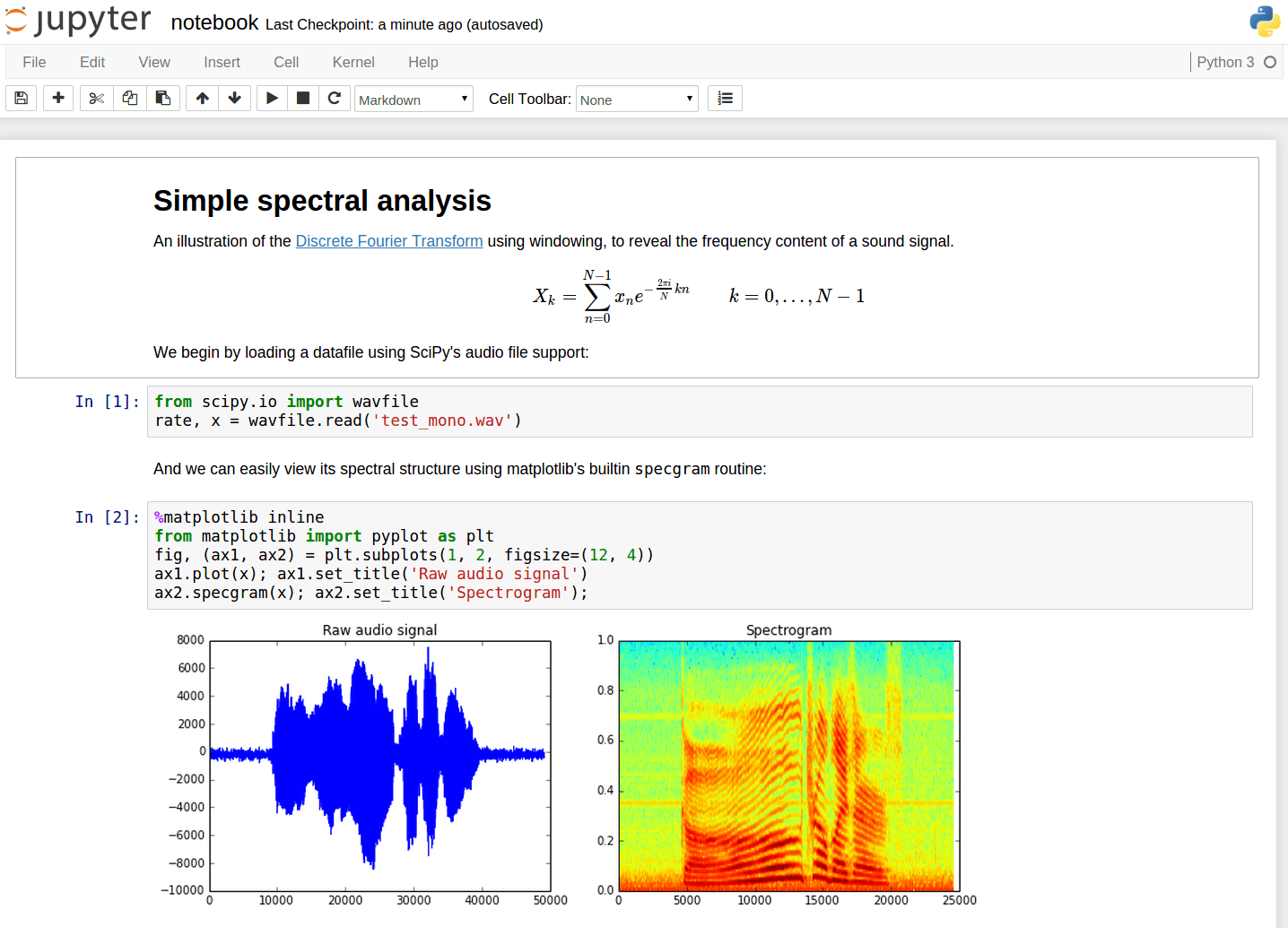Run the cell with play icon
Screen dimensions: 1288x928
[272, 98]
